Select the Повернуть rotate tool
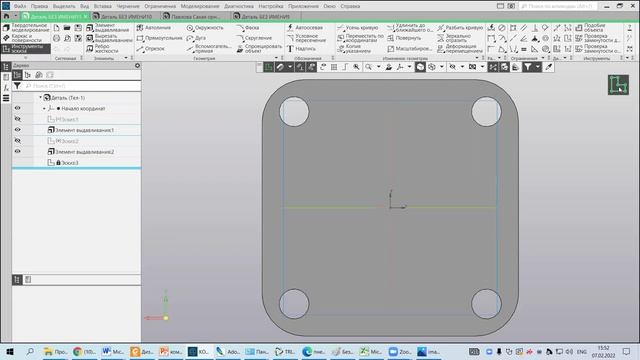This screenshot has width=640, height=360. click(x=404, y=38)
